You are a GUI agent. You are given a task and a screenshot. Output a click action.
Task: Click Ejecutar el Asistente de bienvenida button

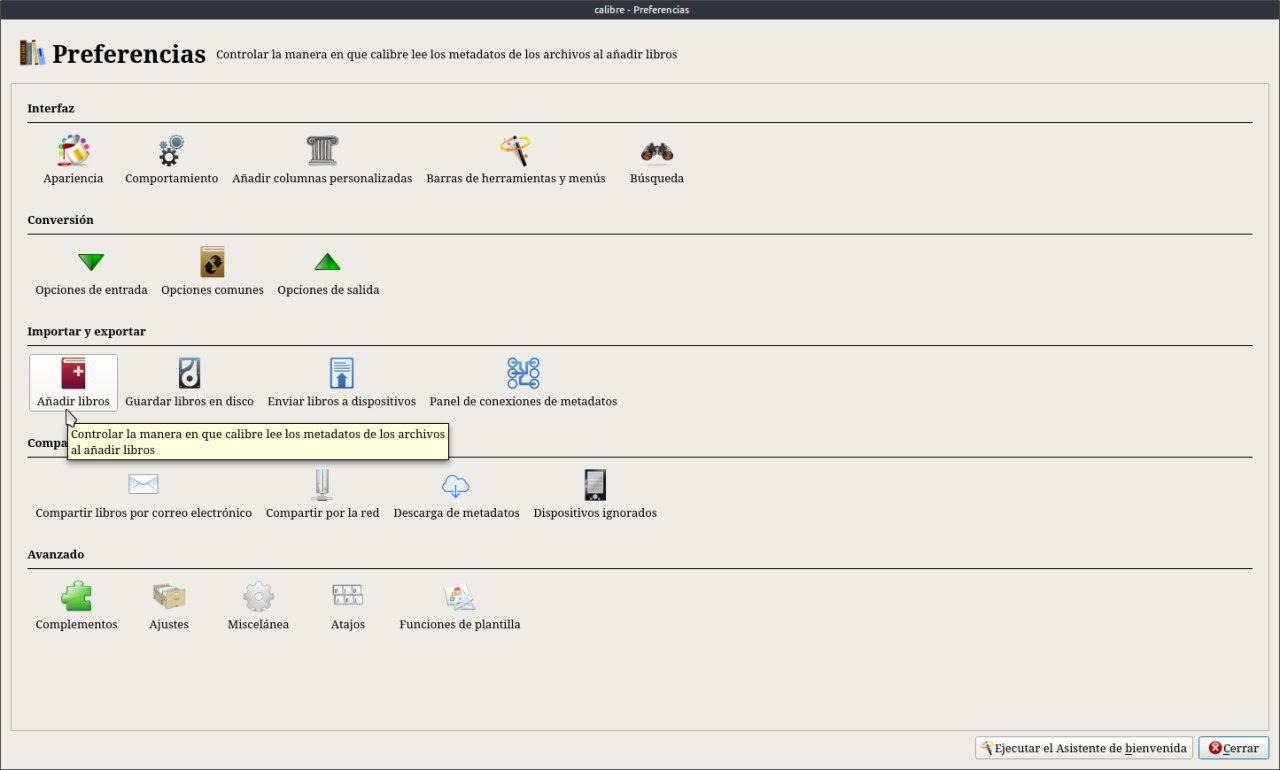[x=1084, y=748]
